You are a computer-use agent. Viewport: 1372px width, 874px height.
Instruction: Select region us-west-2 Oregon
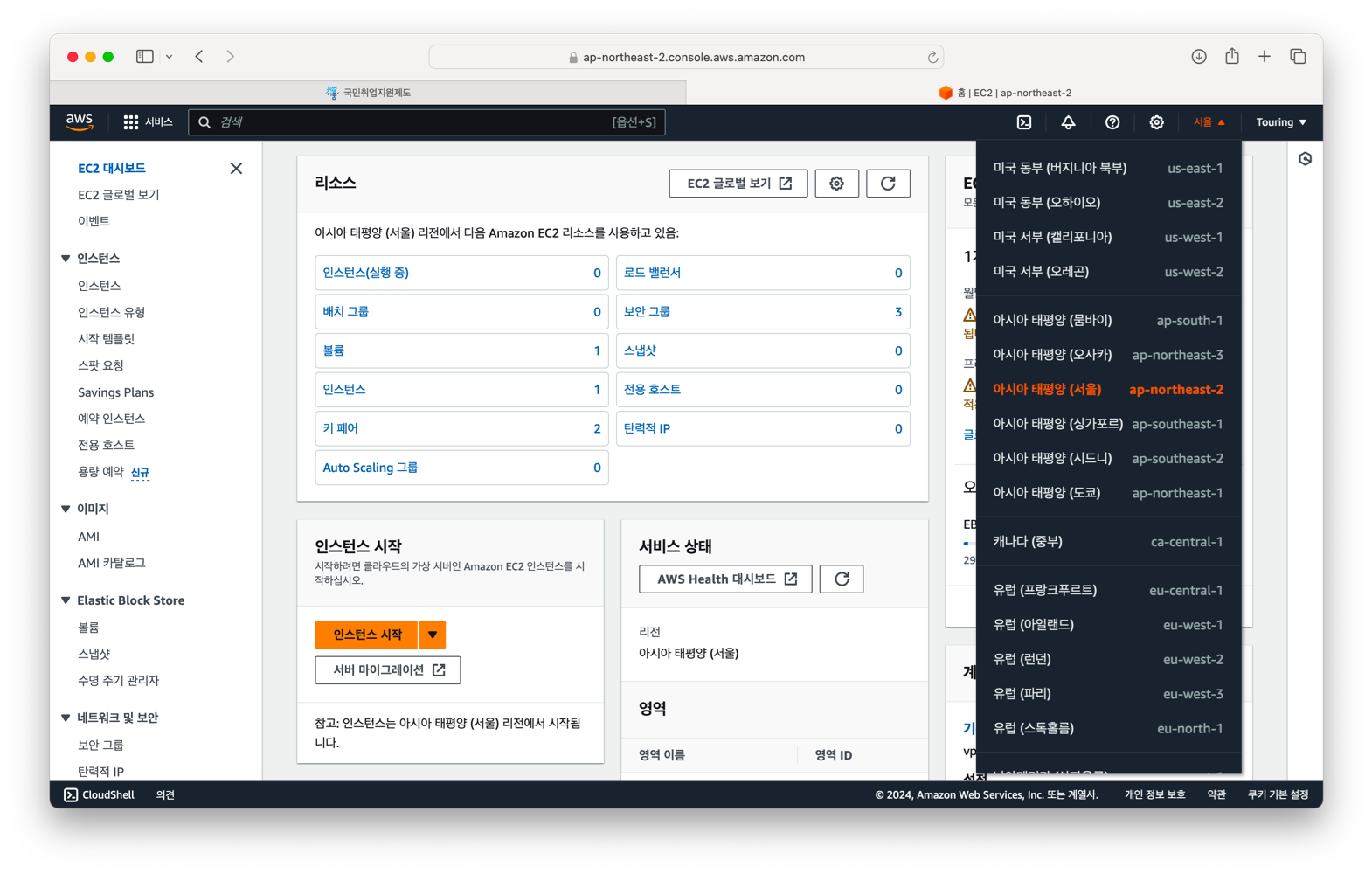(x=1108, y=272)
